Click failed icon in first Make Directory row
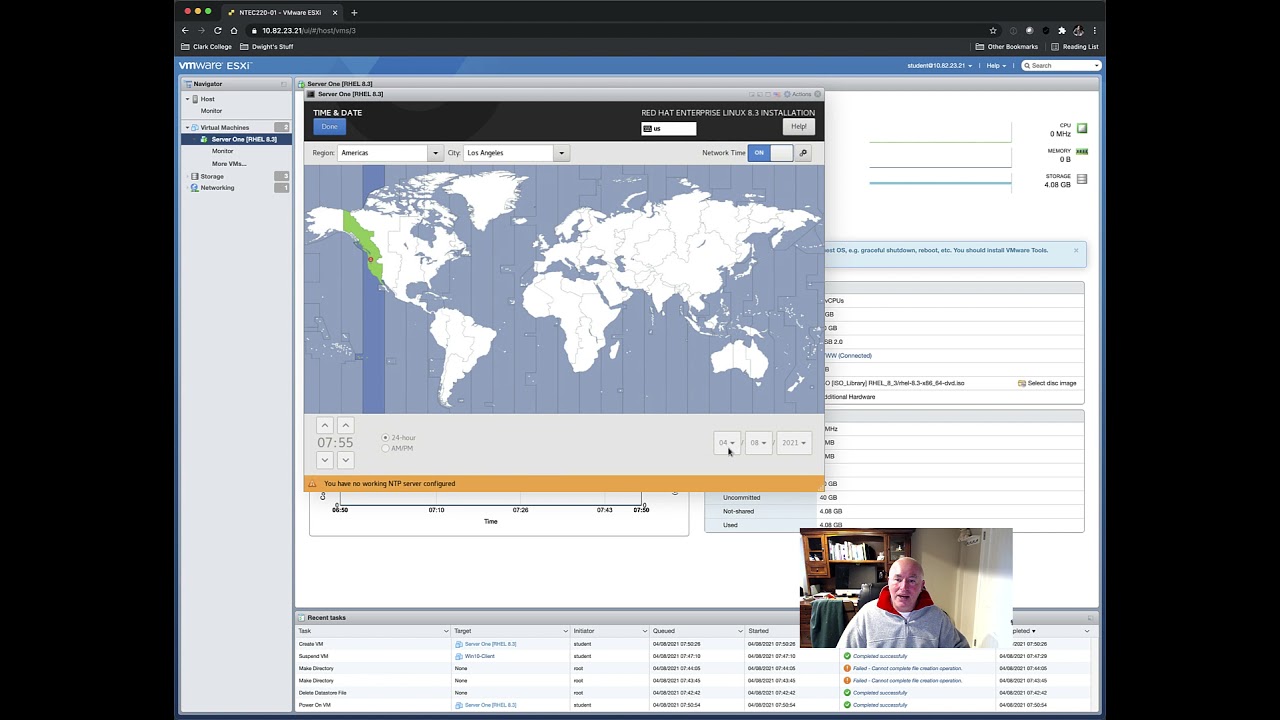 pyautogui.click(x=847, y=668)
